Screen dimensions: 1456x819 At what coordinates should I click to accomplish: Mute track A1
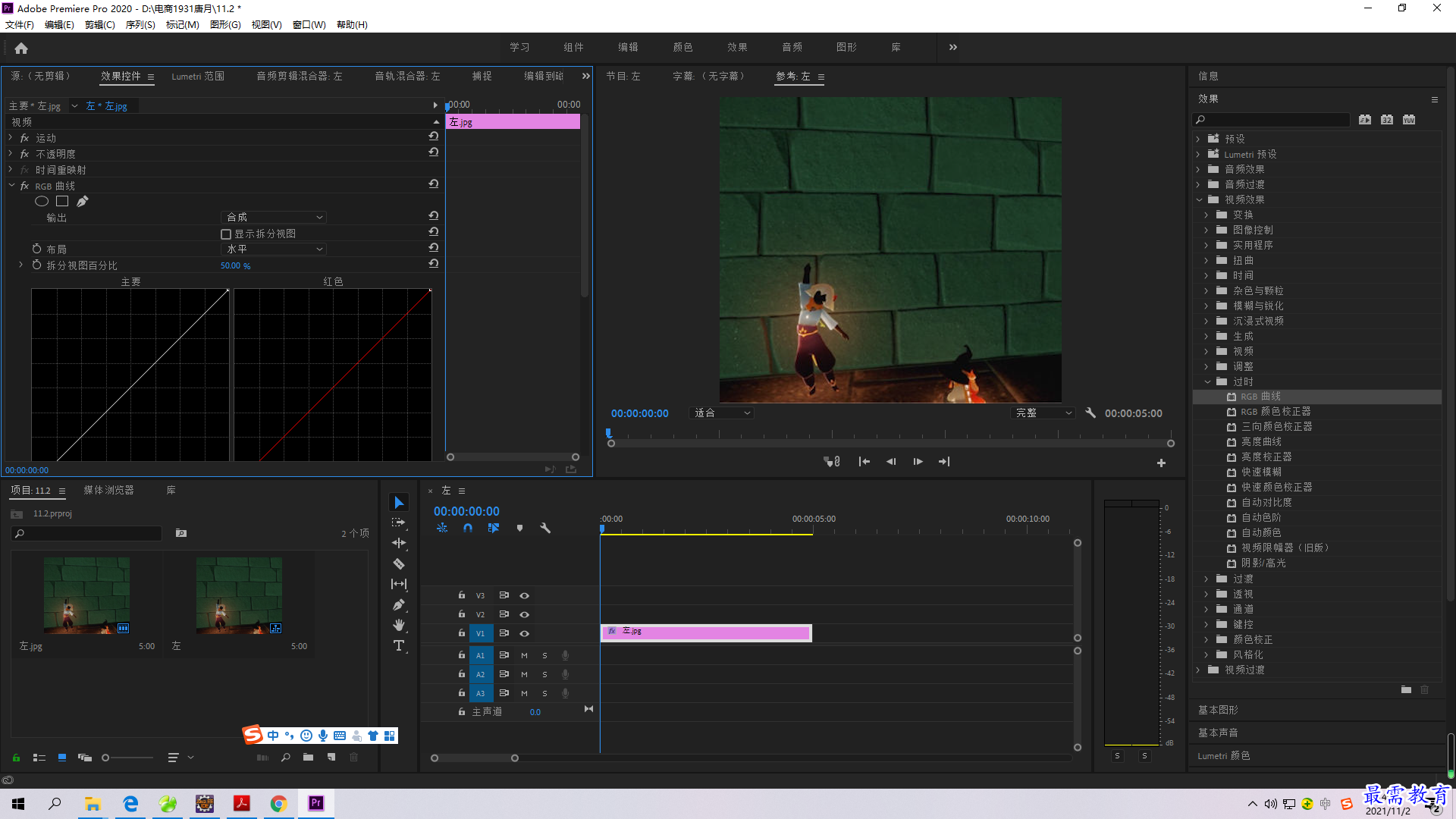tap(524, 655)
